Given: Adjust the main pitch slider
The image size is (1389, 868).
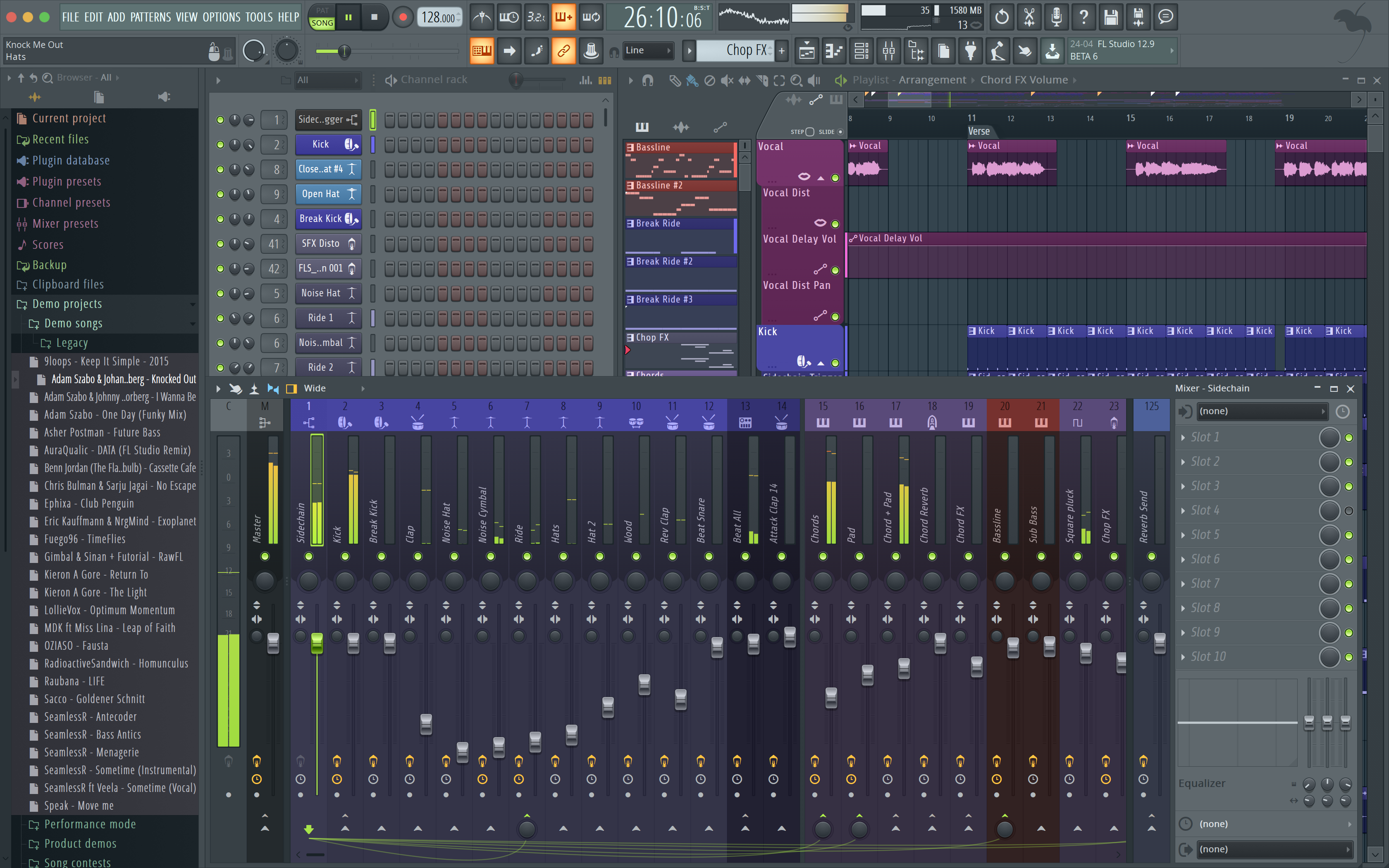Looking at the screenshot, I should [344, 52].
